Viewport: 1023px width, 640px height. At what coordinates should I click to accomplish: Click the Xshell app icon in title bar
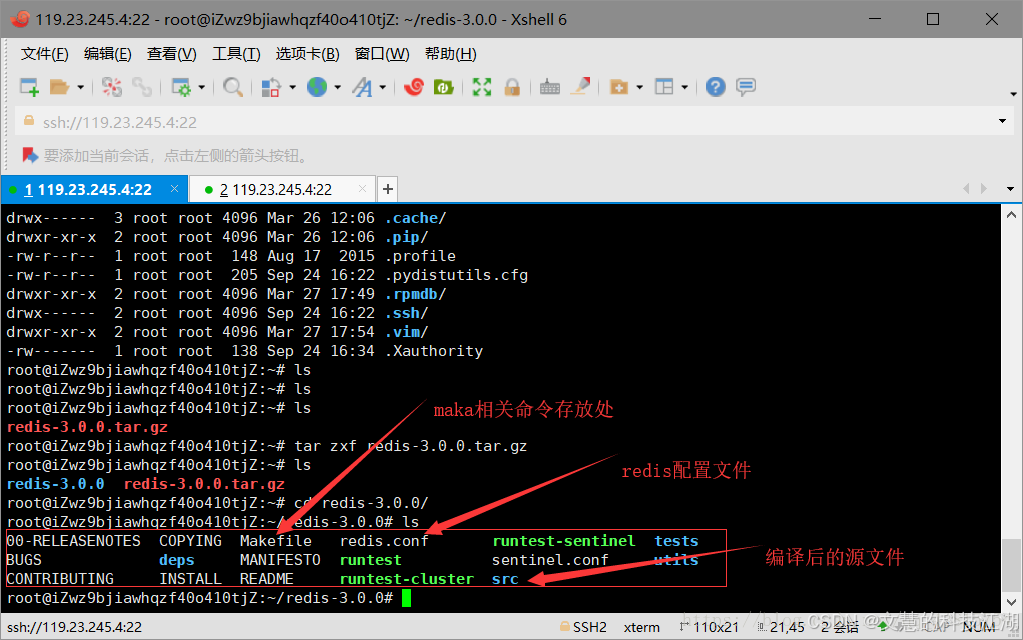[x=20, y=20]
